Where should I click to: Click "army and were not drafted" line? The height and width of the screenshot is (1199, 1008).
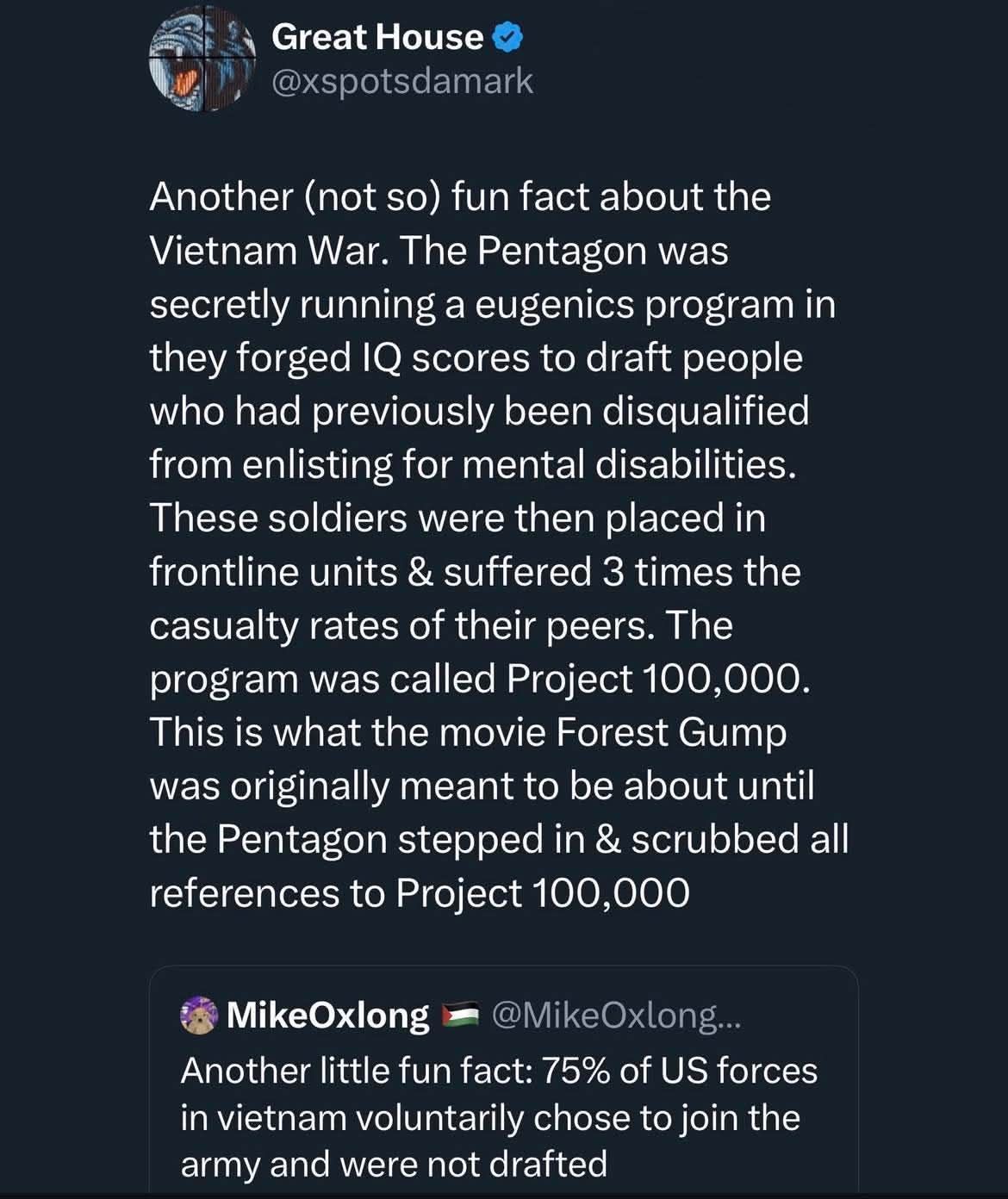click(x=394, y=1164)
